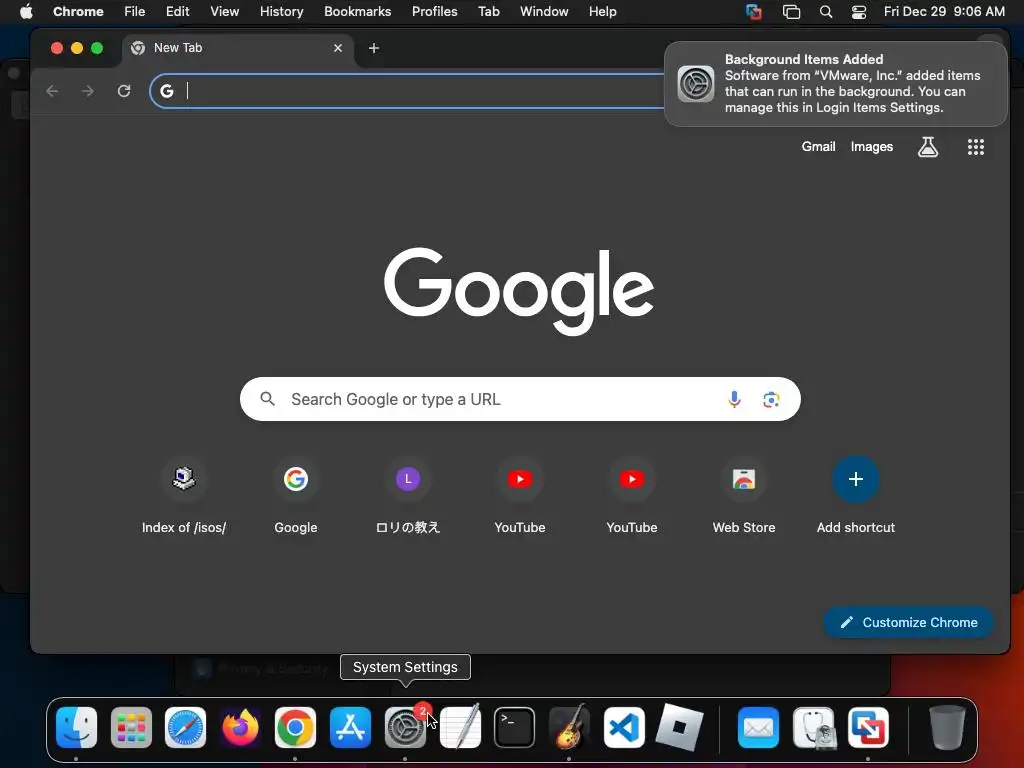Click the date and time in menu bar
The image size is (1024, 768).
[944, 12]
